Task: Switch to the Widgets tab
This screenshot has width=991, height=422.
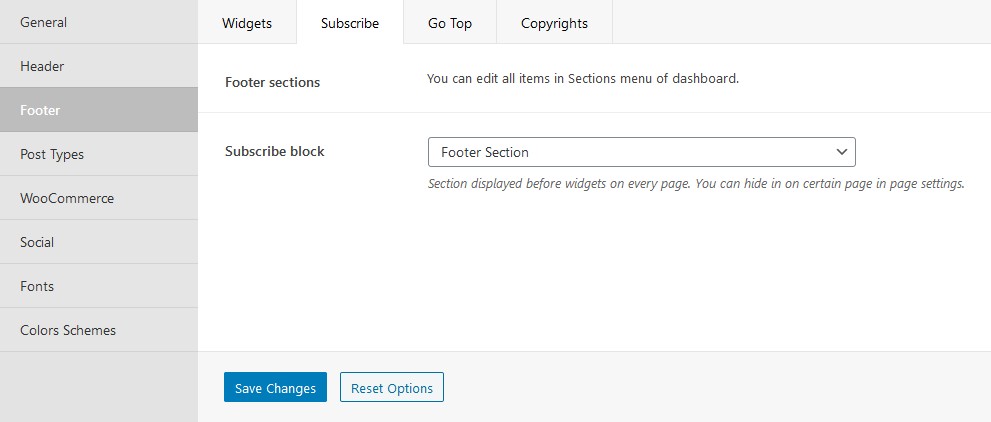Action: click(247, 23)
